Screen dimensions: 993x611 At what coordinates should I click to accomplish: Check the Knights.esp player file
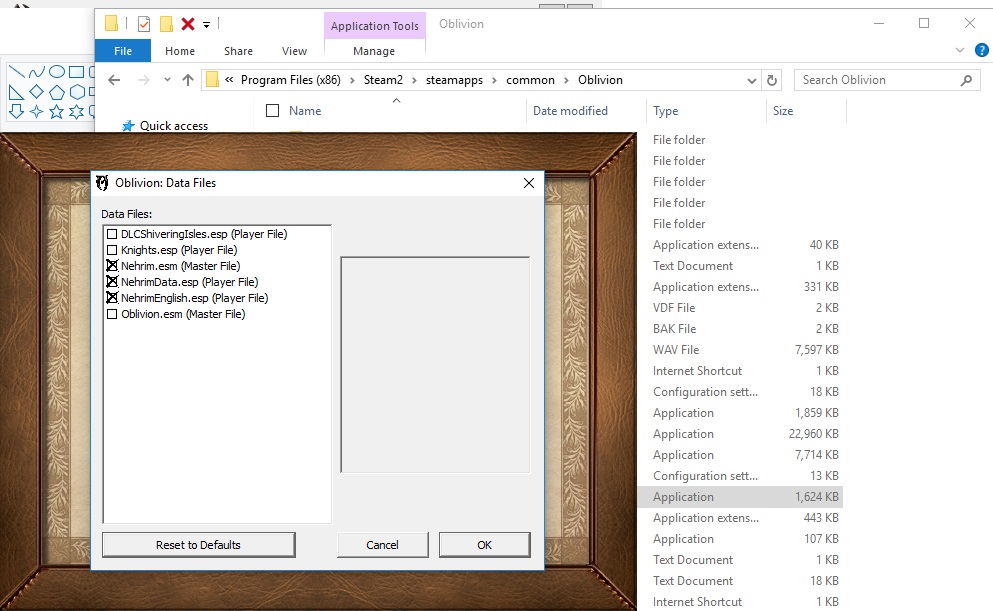tap(111, 249)
